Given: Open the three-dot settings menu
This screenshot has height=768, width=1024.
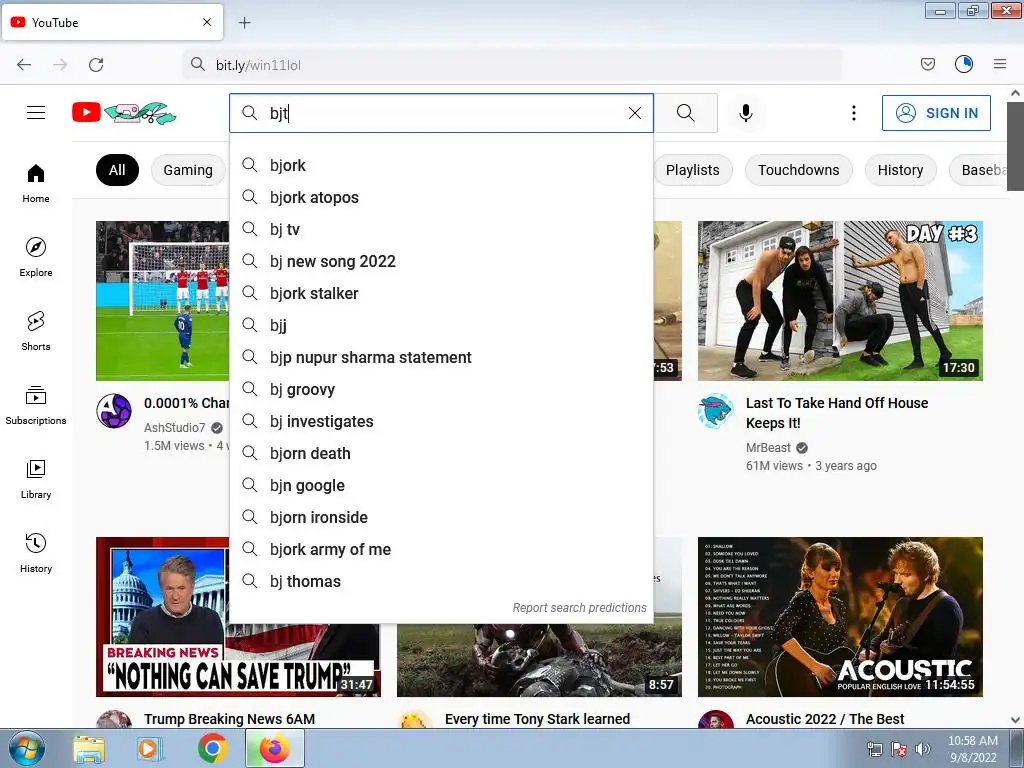Looking at the screenshot, I should 854,113.
